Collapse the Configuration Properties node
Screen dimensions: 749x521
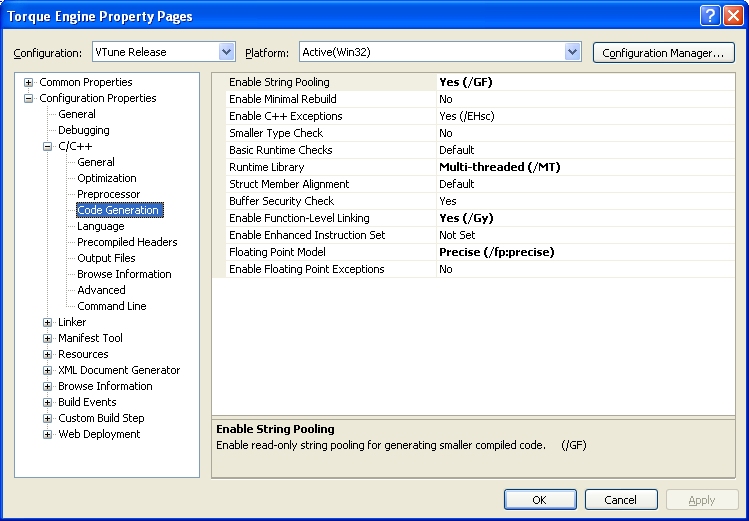pos(29,98)
